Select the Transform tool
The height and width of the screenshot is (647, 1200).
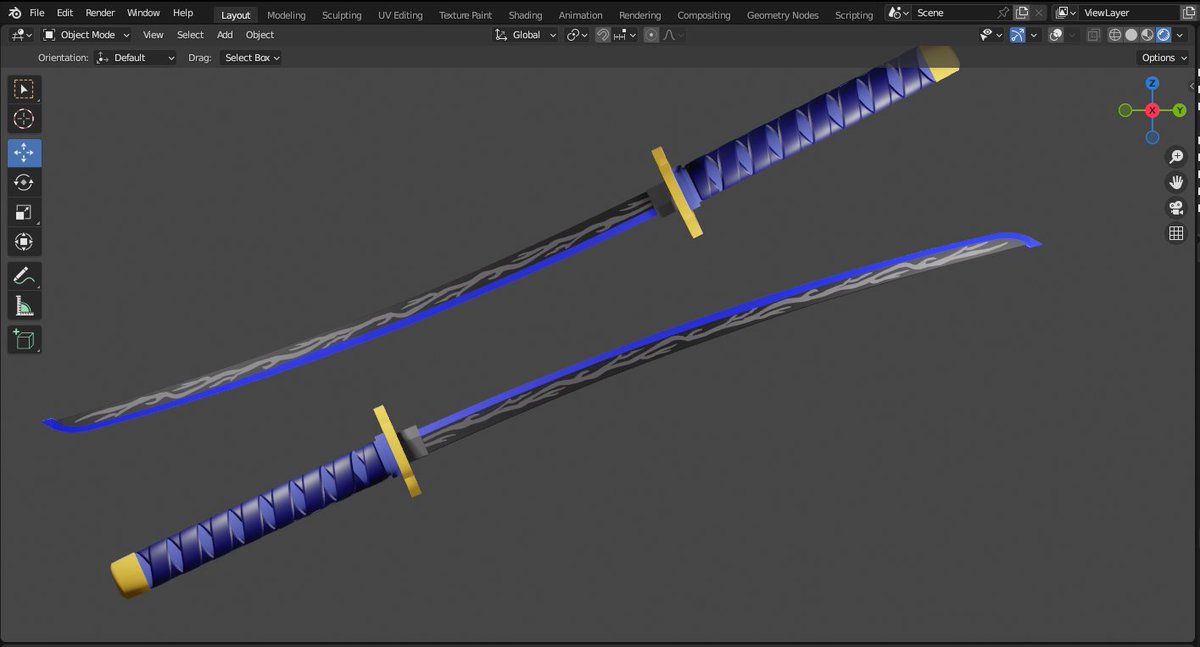(24, 241)
